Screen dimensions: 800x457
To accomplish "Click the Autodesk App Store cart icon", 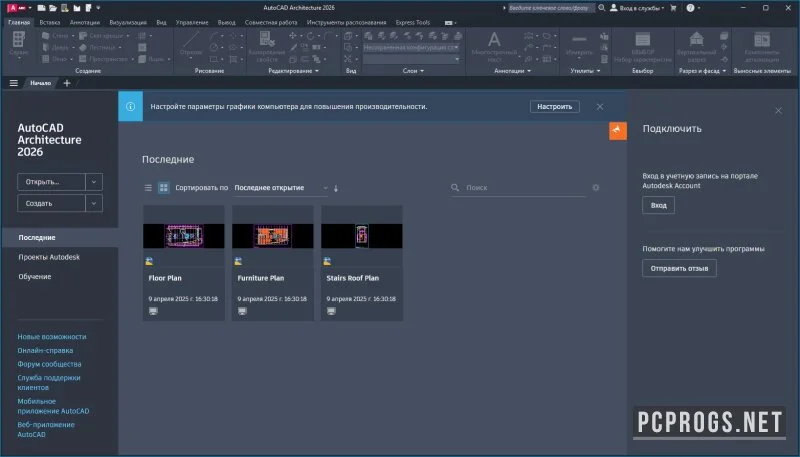I will (x=673, y=8).
